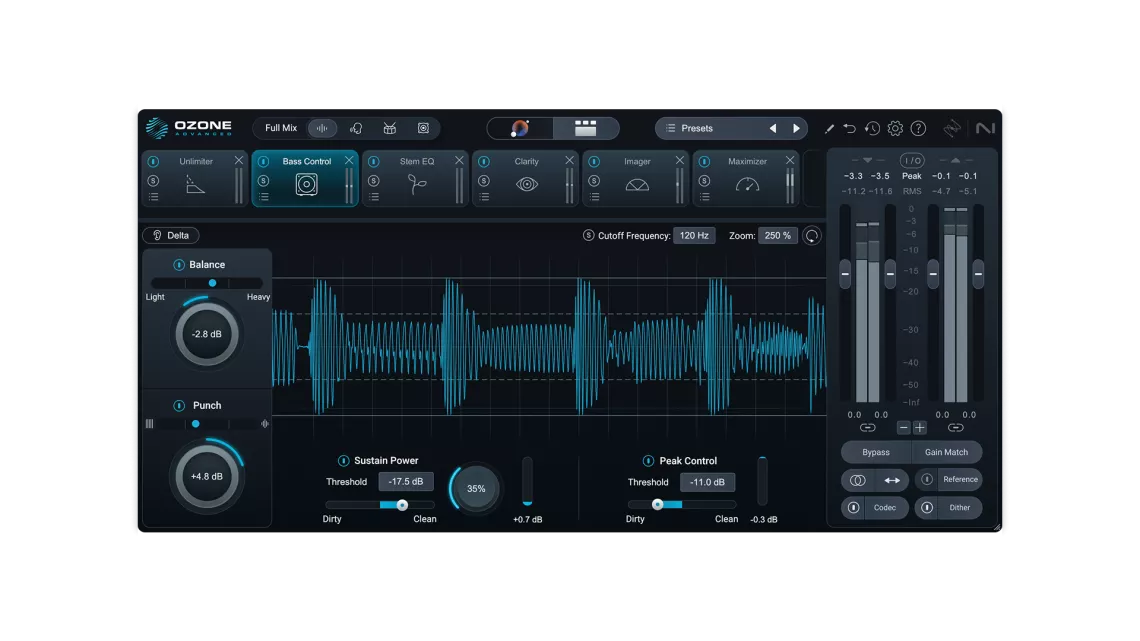Click the Bypass button
Viewport: 1140px width, 641px height.
point(874,452)
